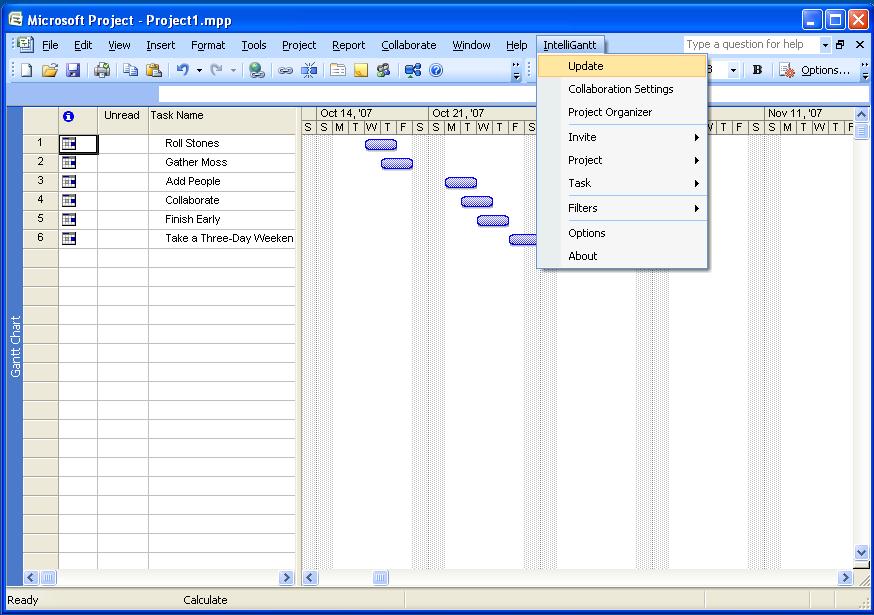874x615 pixels.
Task: Open Collaboration Settings menu entry
Action: (623, 89)
